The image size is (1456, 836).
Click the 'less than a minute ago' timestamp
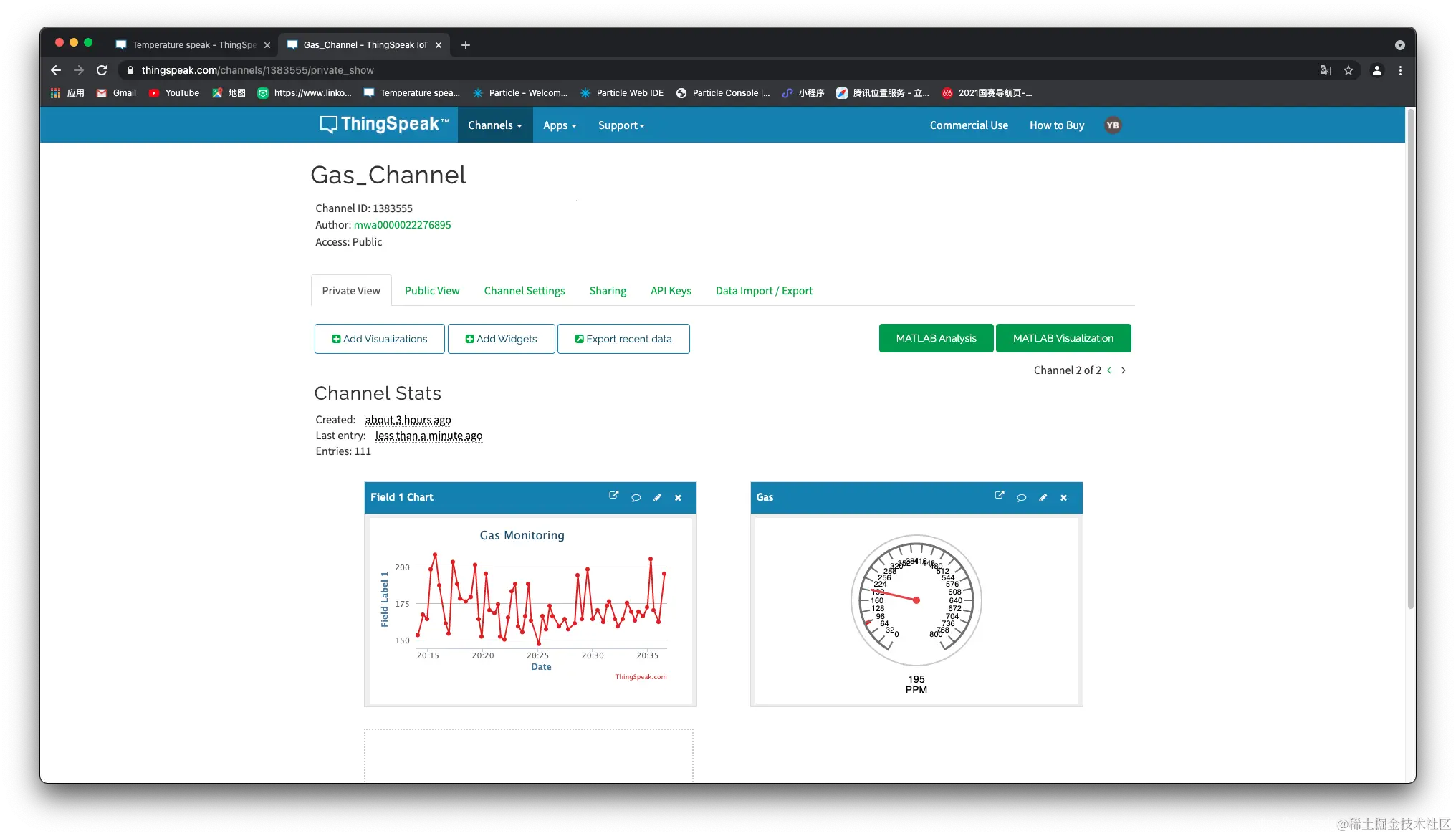point(428,436)
